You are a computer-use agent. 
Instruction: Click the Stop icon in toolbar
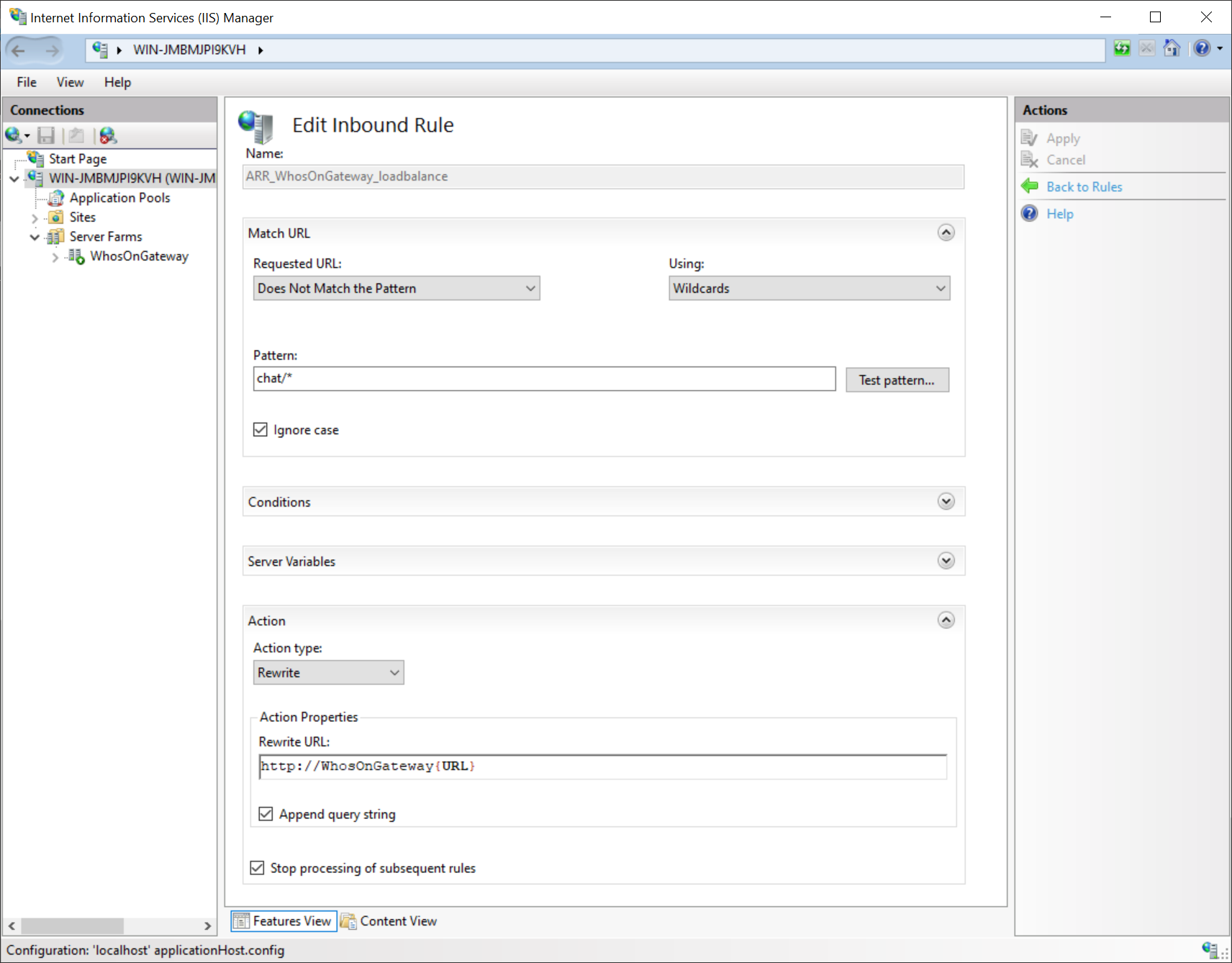pos(1147,48)
